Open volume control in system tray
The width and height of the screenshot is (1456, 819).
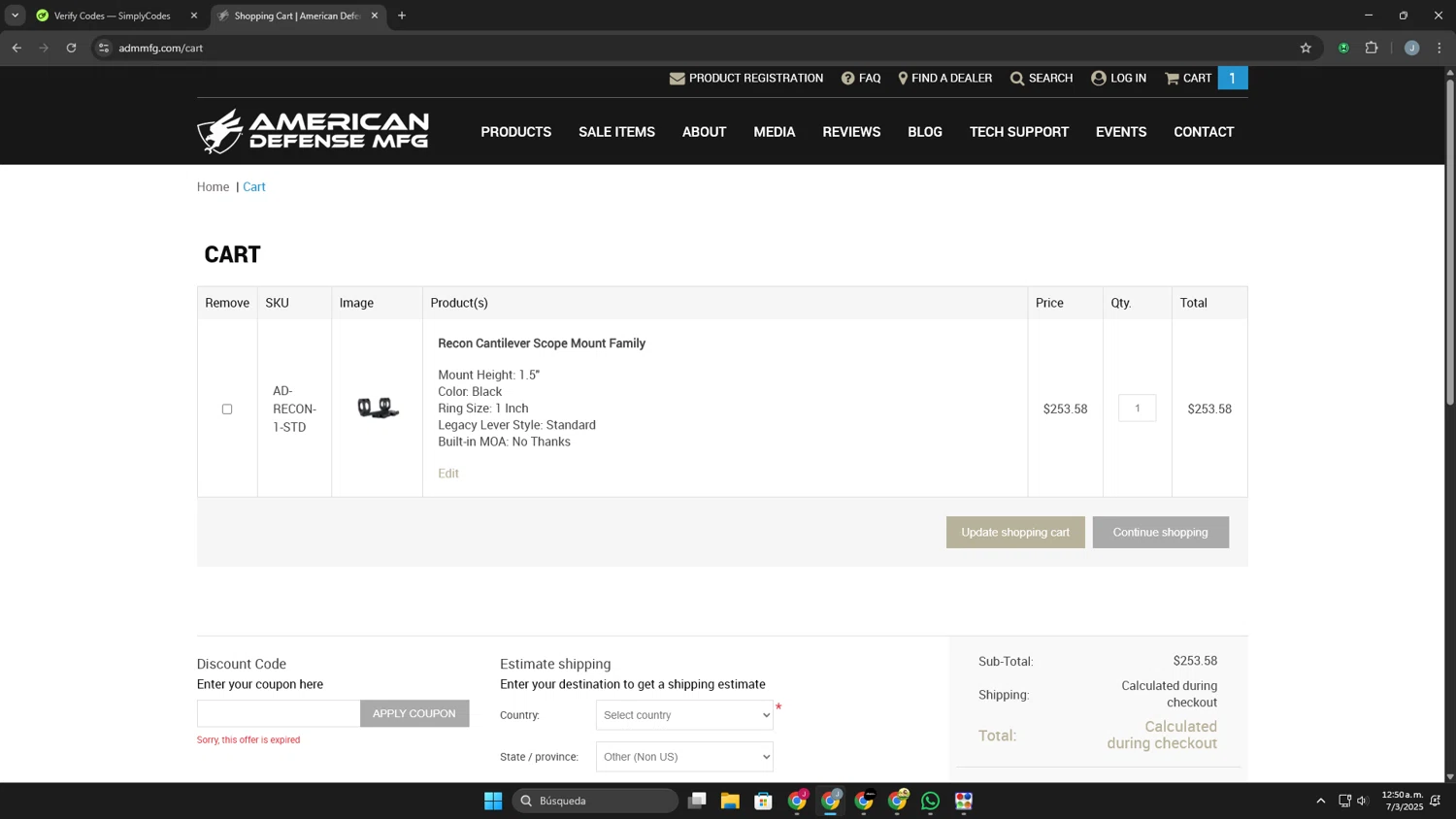1363,801
